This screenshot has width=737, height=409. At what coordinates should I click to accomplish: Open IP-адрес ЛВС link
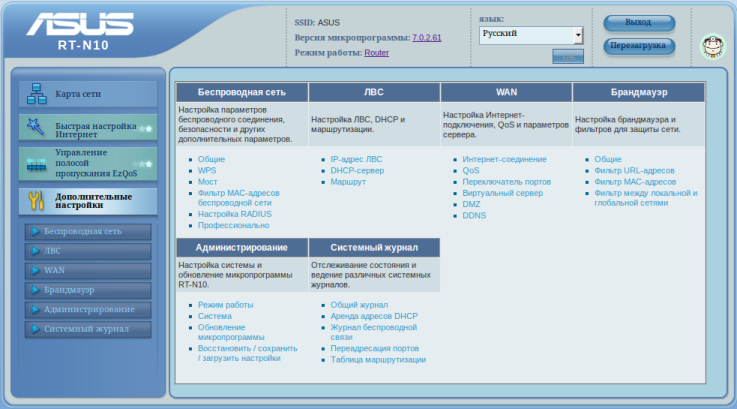pos(356,159)
